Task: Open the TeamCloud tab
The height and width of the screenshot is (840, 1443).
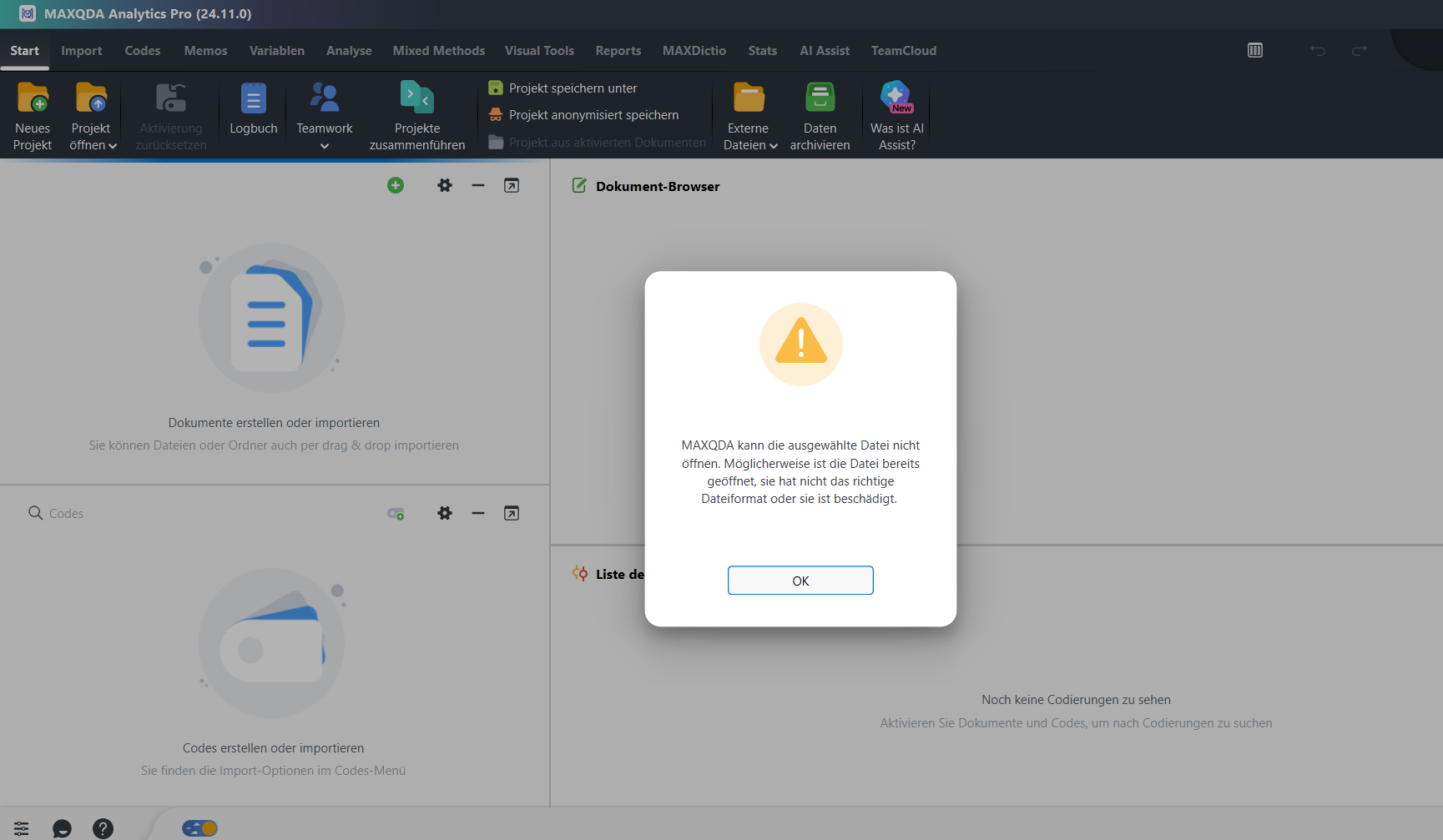Action: (904, 51)
